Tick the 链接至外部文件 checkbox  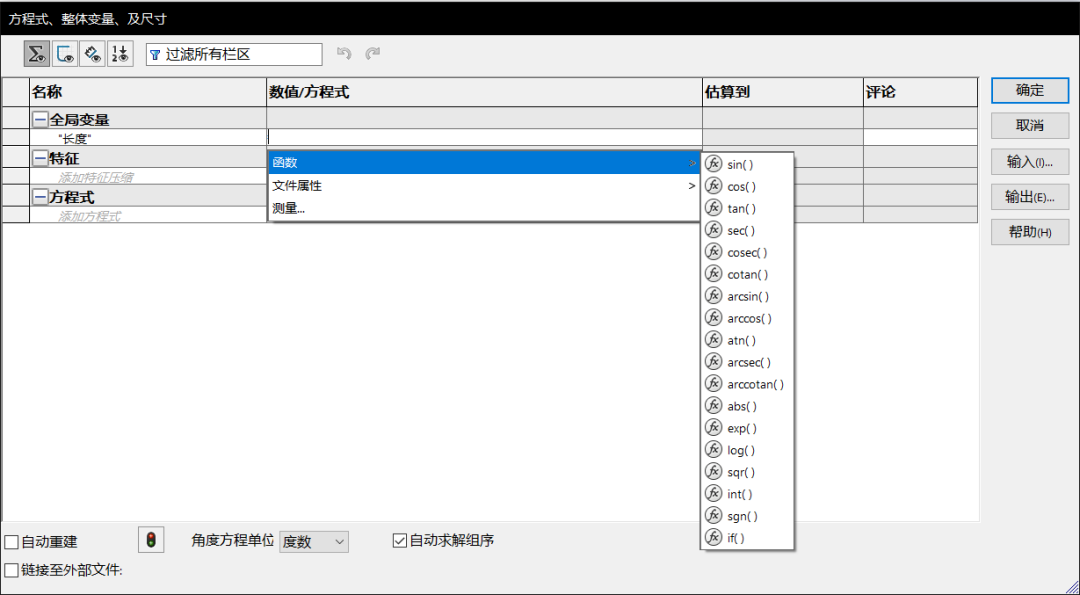coord(12,570)
